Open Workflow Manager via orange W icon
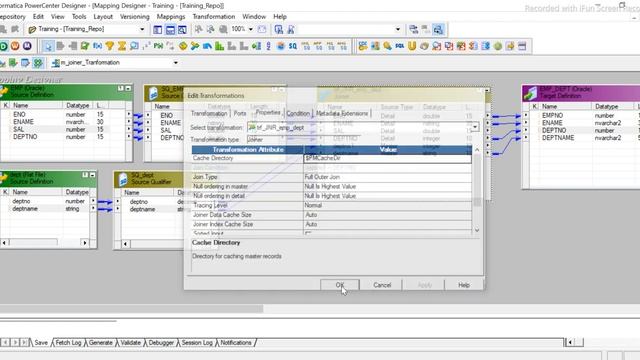The width and height of the screenshot is (640, 360). pyautogui.click(x=15, y=46)
